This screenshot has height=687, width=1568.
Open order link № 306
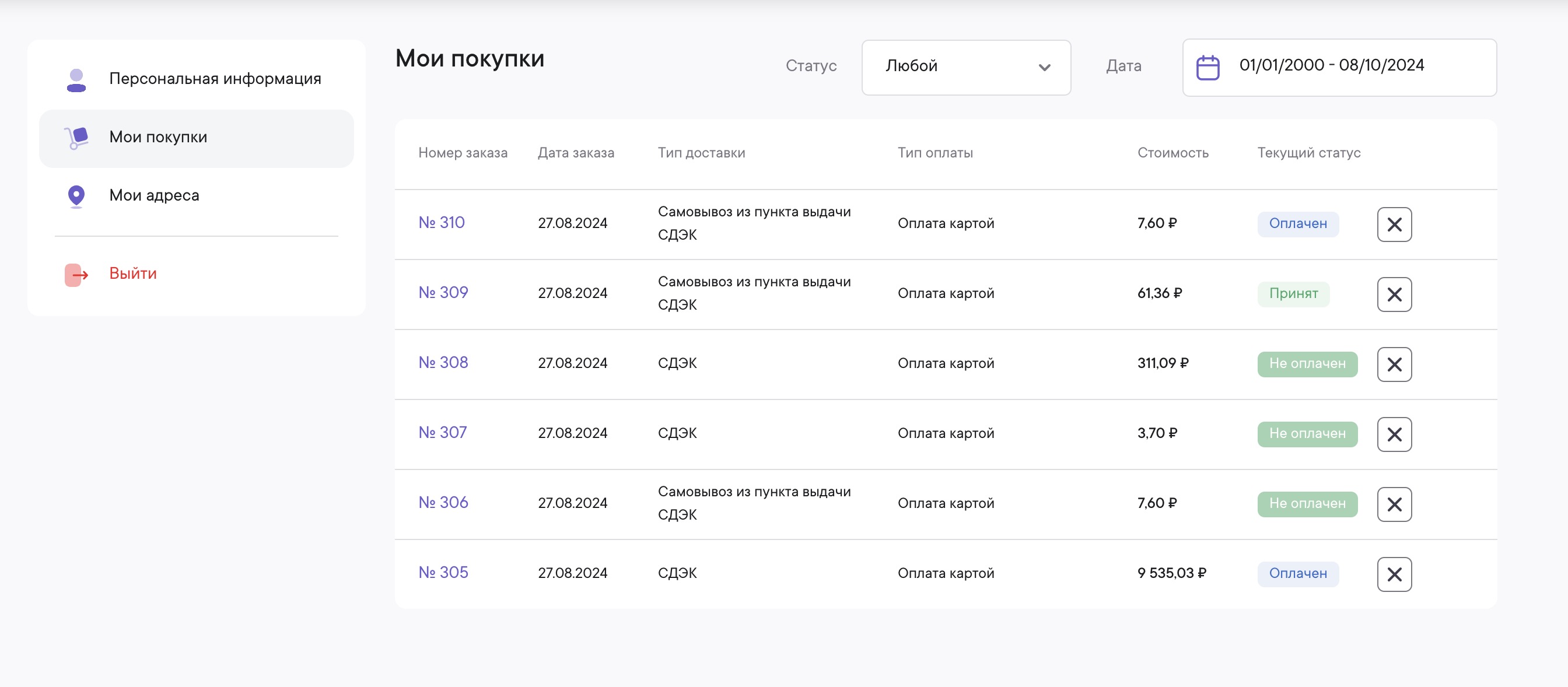pos(443,503)
